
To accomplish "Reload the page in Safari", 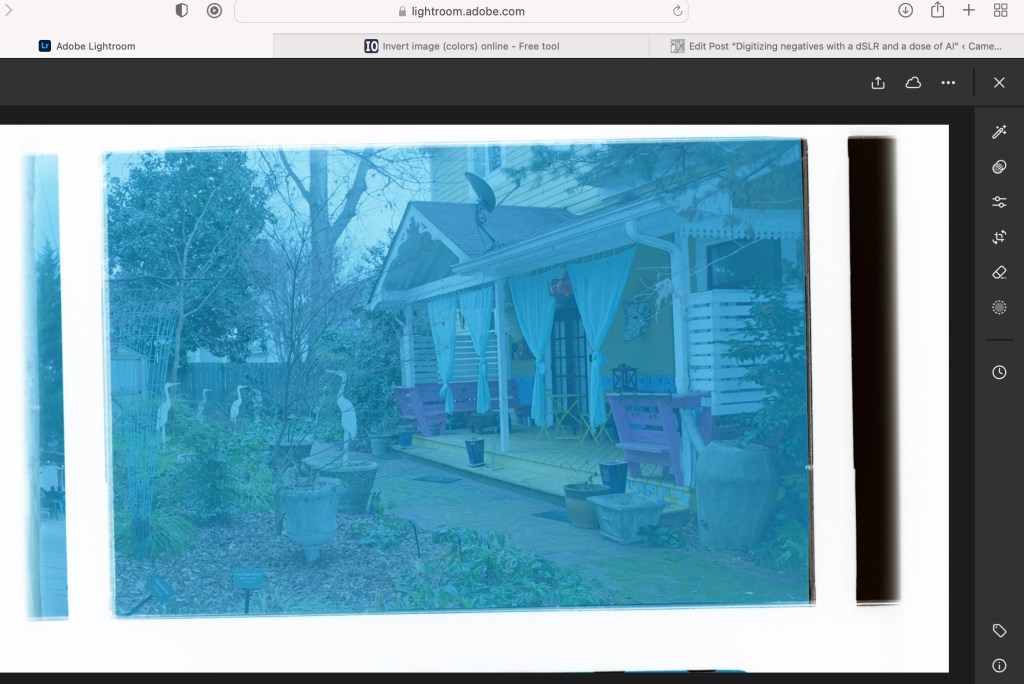I will 677,11.
